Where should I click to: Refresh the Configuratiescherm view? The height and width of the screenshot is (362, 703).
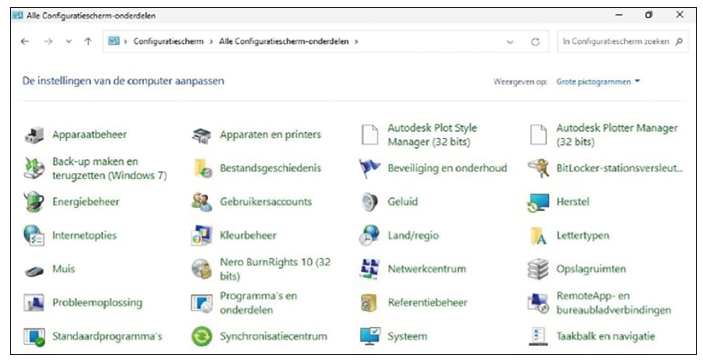[x=535, y=42]
